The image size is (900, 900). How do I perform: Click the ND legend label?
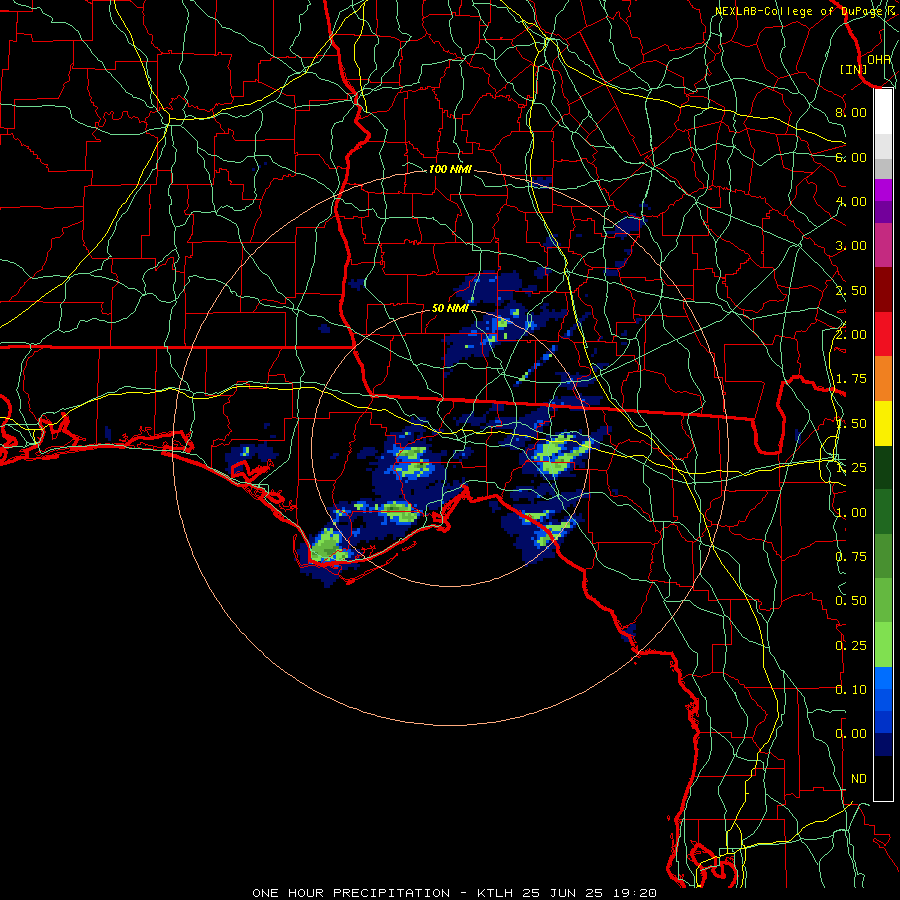(859, 779)
